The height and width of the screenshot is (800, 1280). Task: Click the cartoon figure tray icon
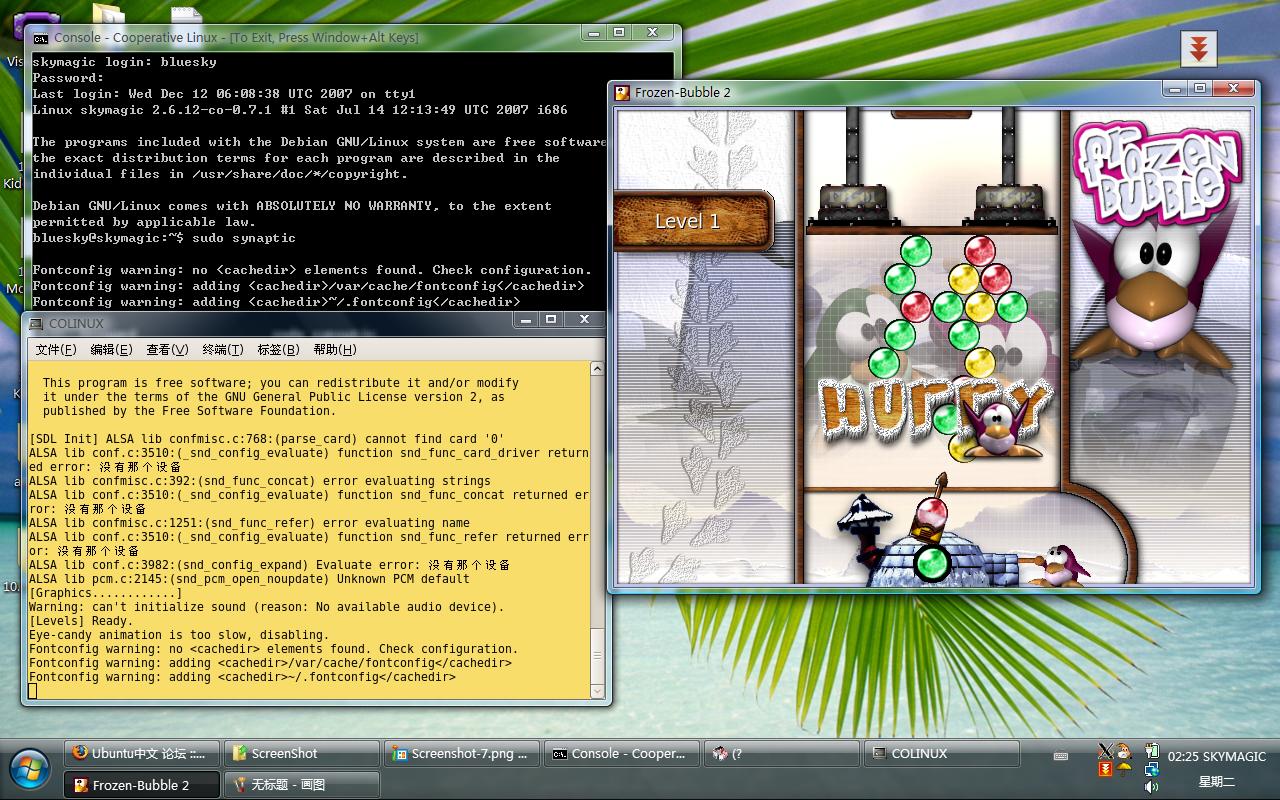pos(1125,751)
